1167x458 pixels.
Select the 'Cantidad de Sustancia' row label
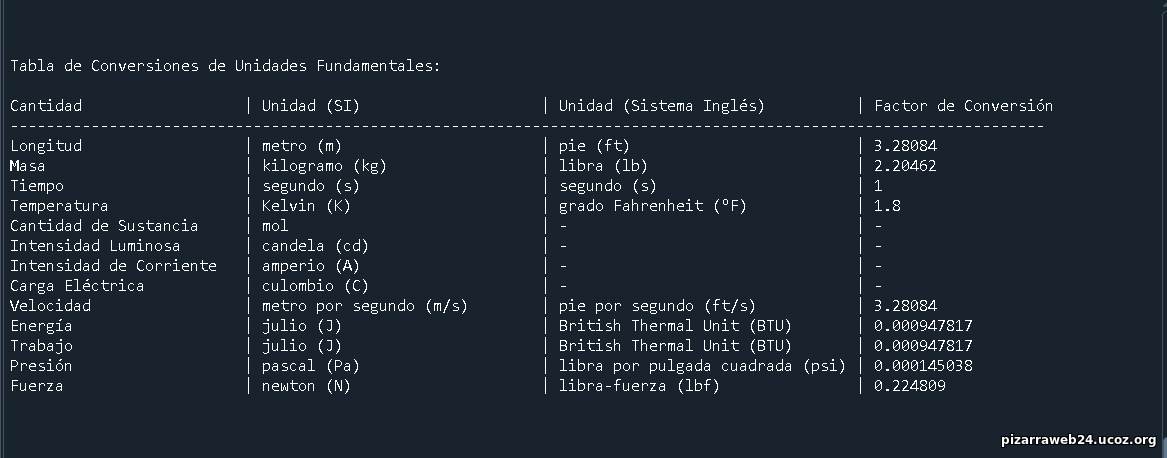coord(104,226)
